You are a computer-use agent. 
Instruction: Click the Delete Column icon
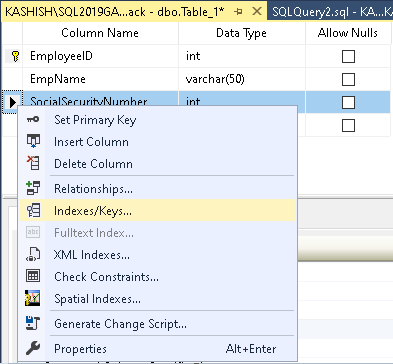(33, 163)
